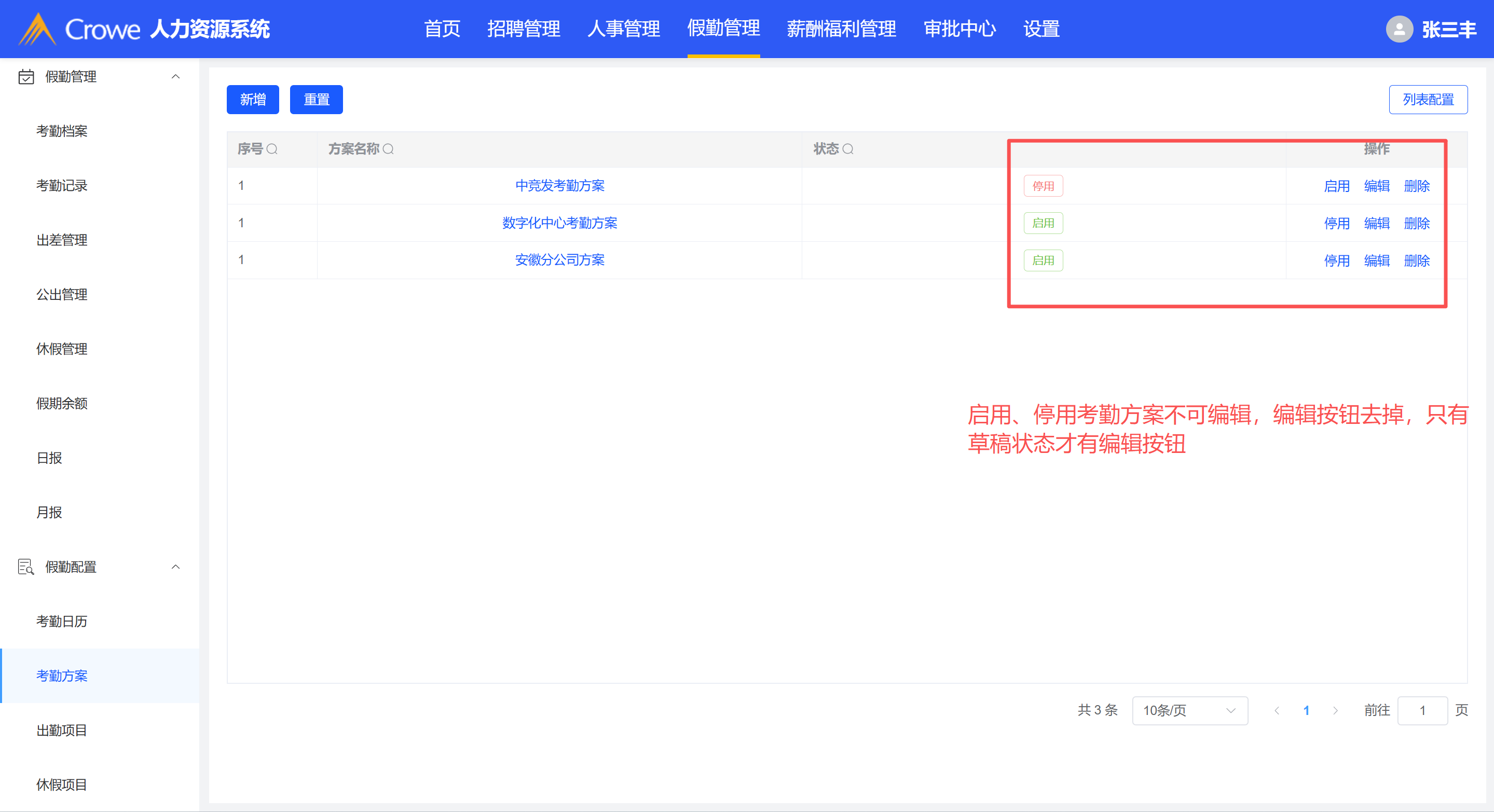The height and width of the screenshot is (812, 1494).
Task: Click the search icon beside 状态 header
Action: point(848,149)
